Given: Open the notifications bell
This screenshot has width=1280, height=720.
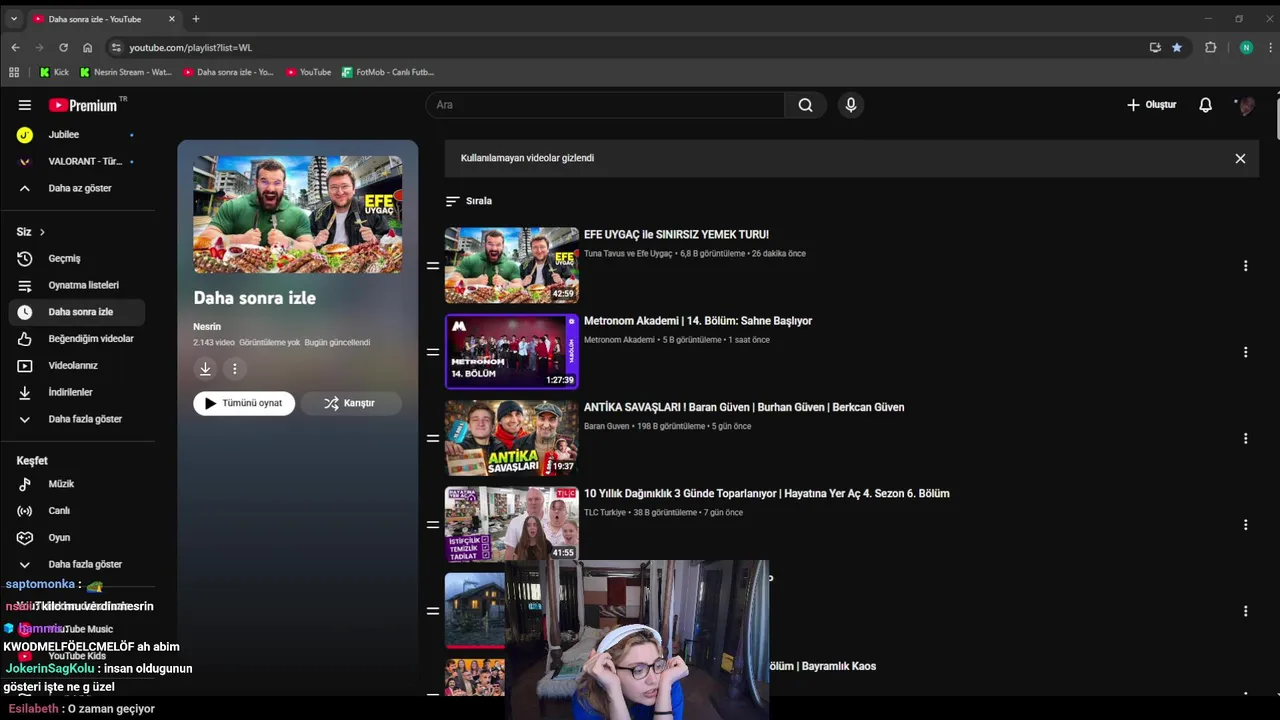Looking at the screenshot, I should [x=1206, y=105].
